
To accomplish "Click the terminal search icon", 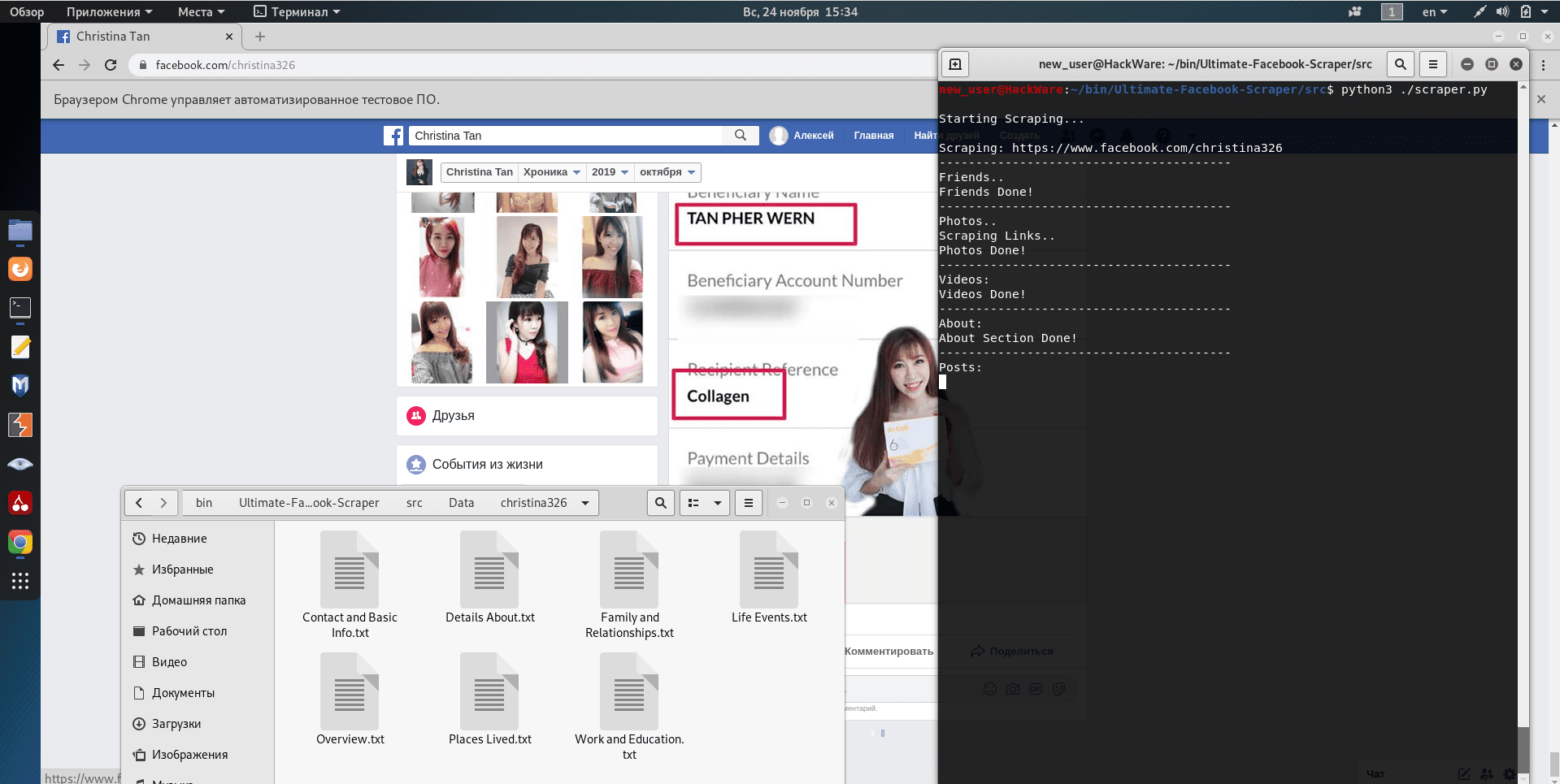I will pos(1400,64).
